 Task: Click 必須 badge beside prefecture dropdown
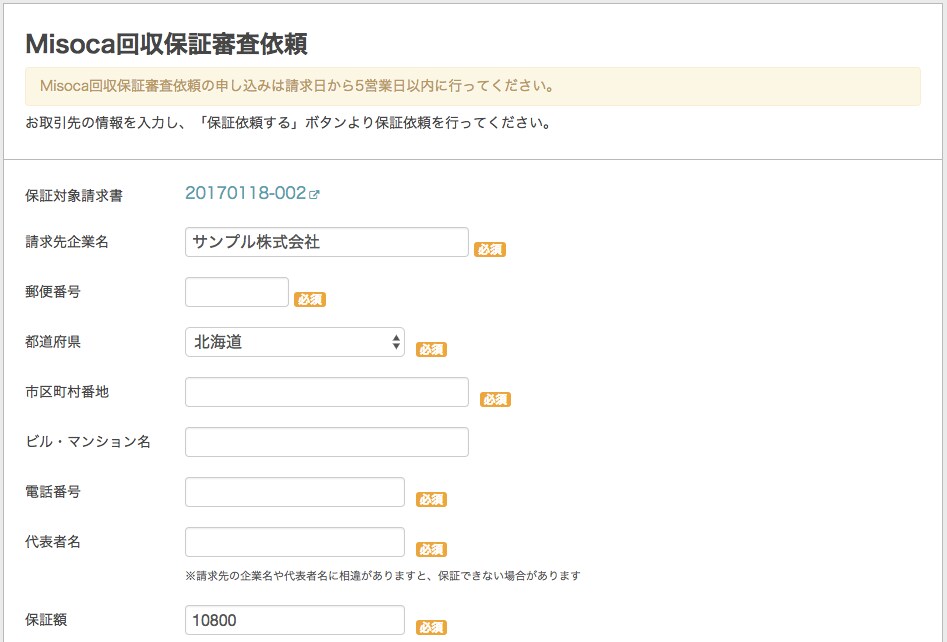coord(431,350)
